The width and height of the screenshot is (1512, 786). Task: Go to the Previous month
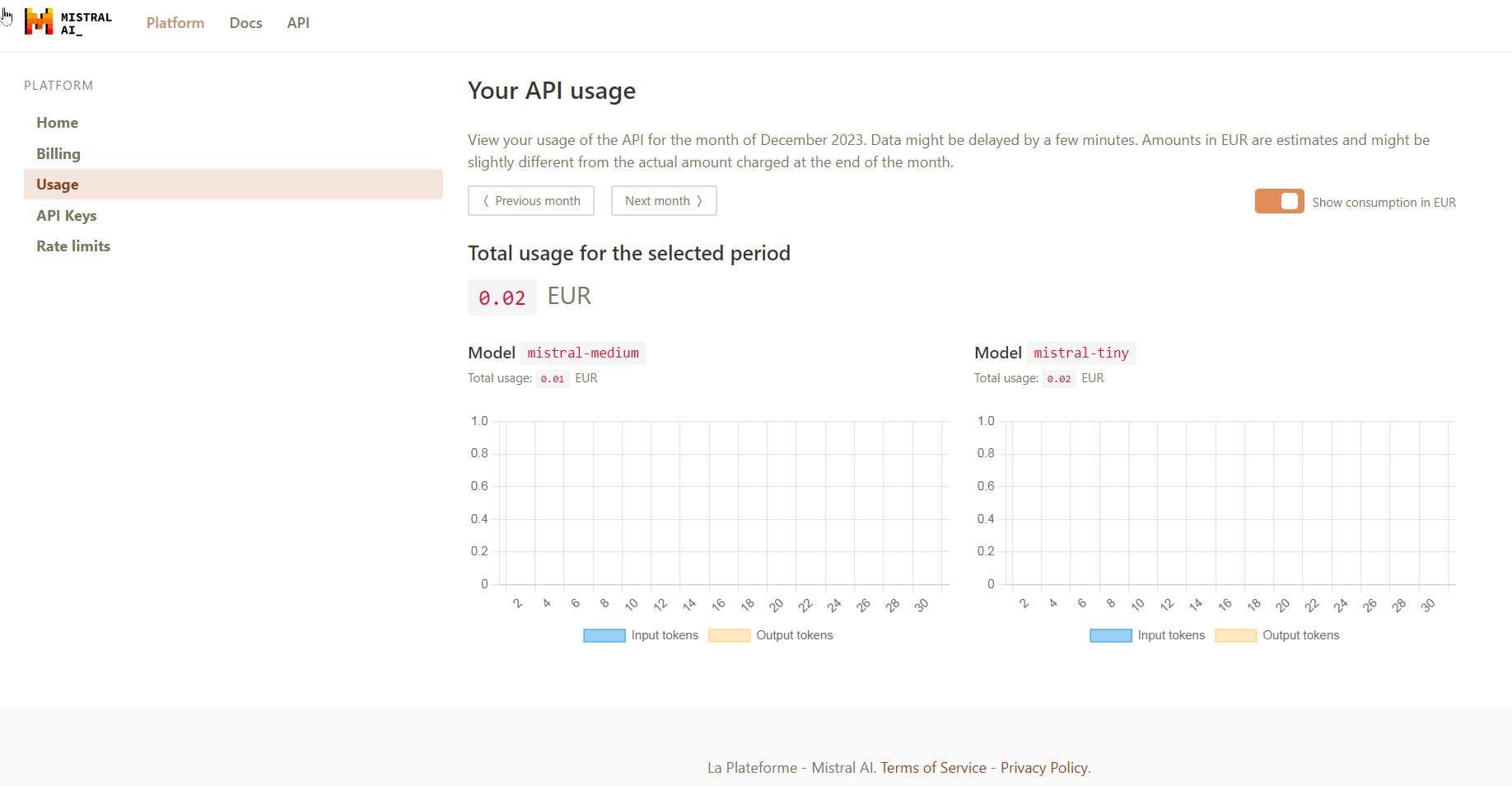pos(531,201)
